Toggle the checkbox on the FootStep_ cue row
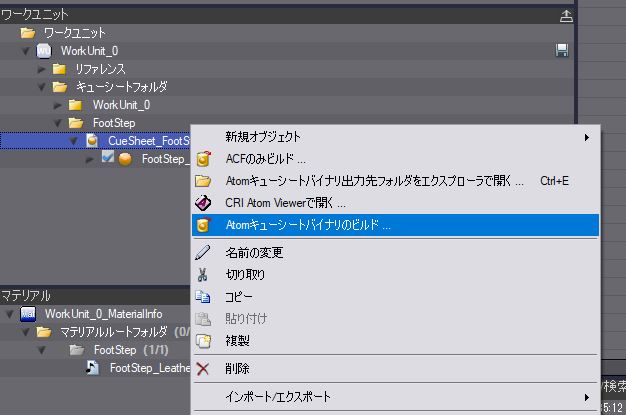The width and height of the screenshot is (626, 415). click(108, 157)
